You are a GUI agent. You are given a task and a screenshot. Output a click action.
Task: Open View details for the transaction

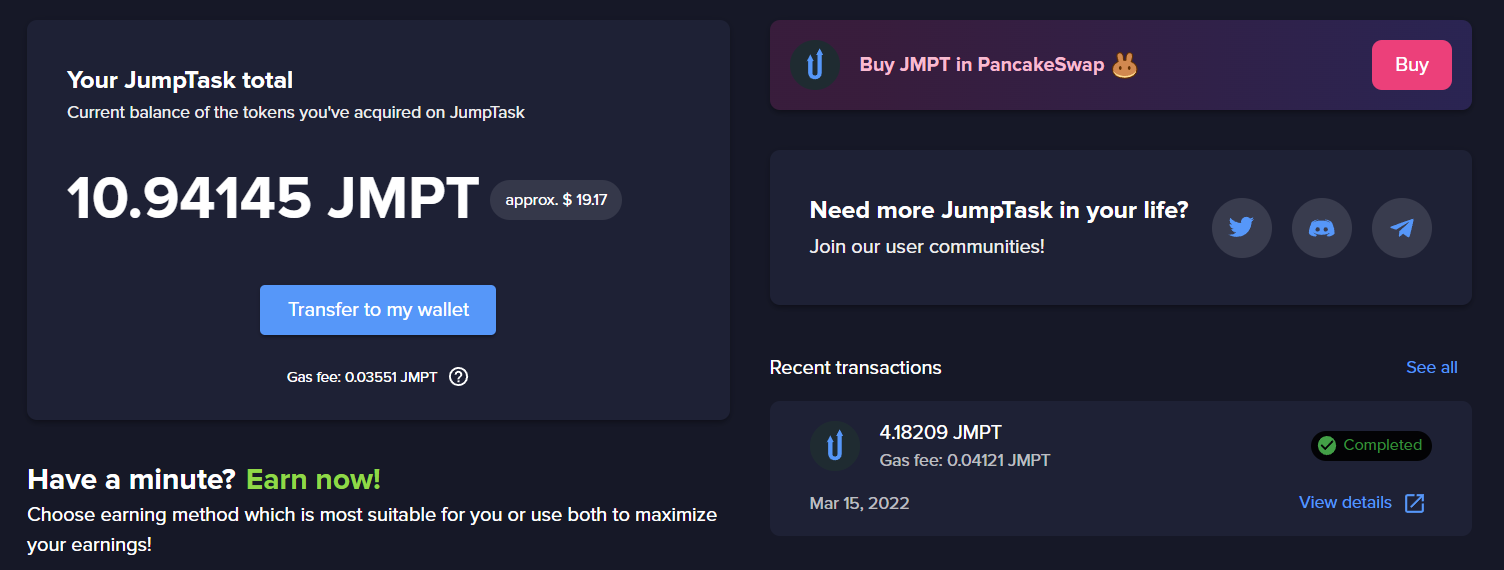coord(1345,502)
